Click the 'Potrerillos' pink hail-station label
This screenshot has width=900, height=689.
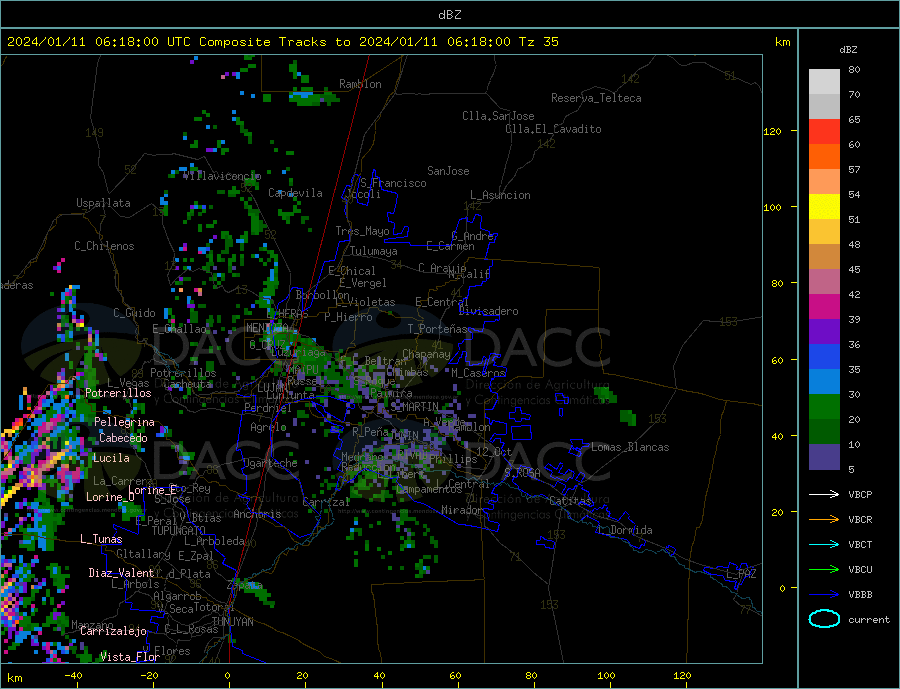118,393
